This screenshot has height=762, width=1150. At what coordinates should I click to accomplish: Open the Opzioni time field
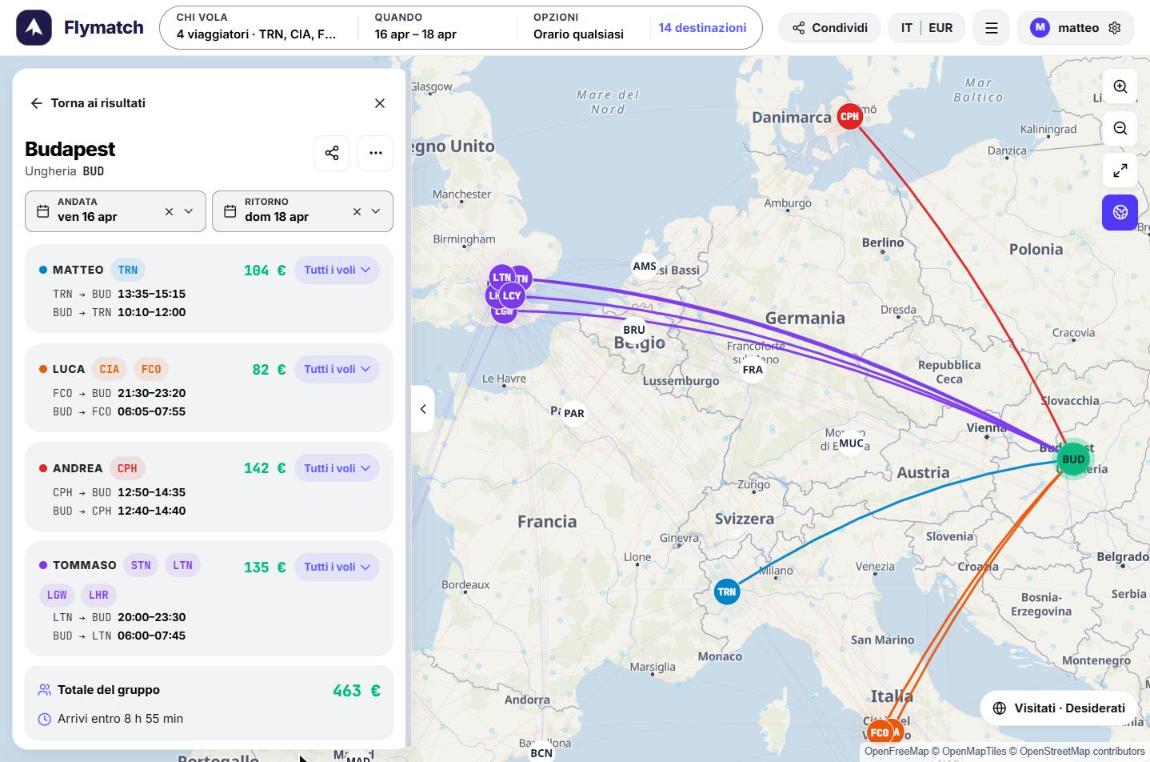579,28
